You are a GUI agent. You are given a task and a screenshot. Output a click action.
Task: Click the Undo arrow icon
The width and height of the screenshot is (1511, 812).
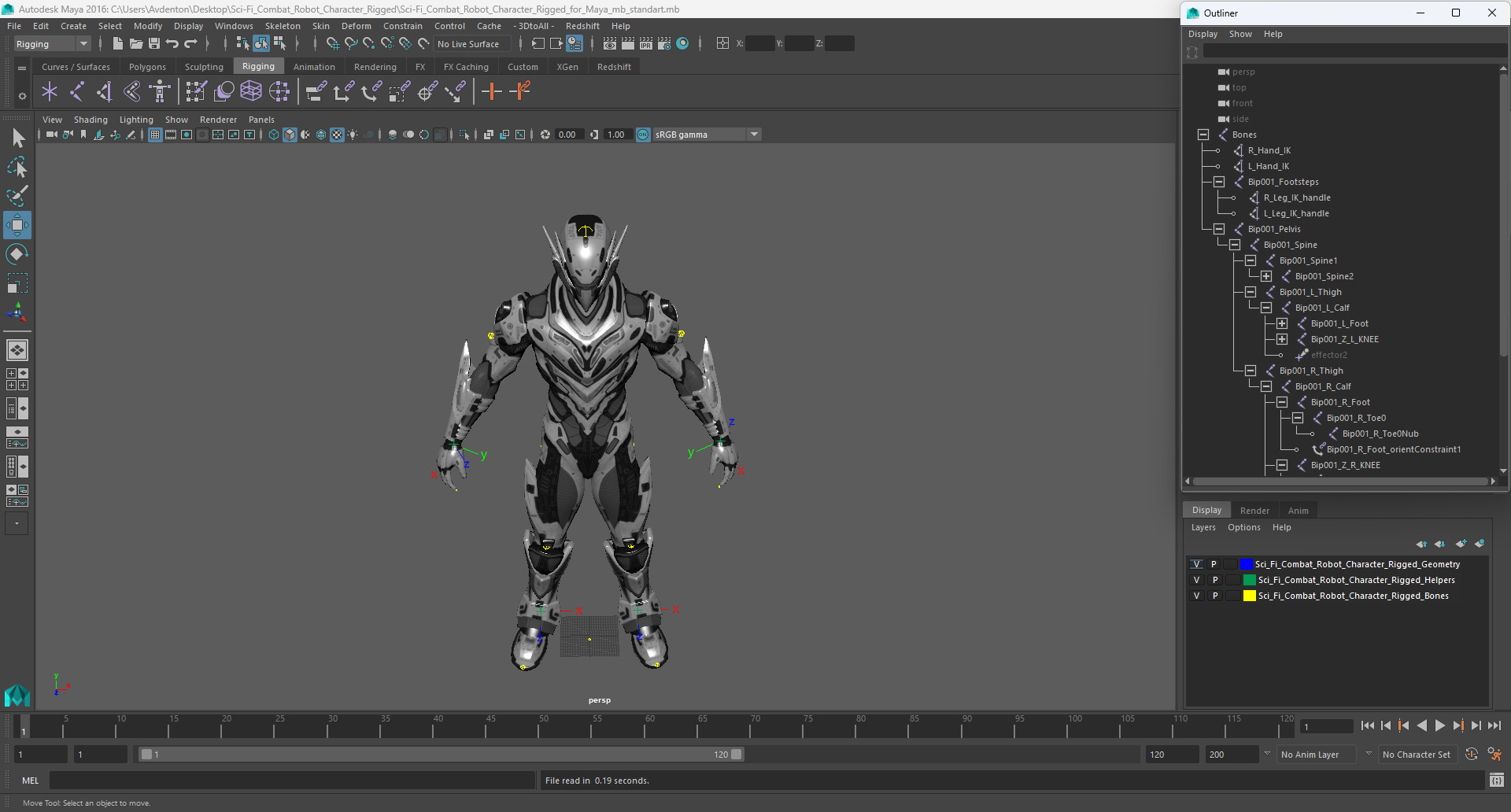coord(172,44)
